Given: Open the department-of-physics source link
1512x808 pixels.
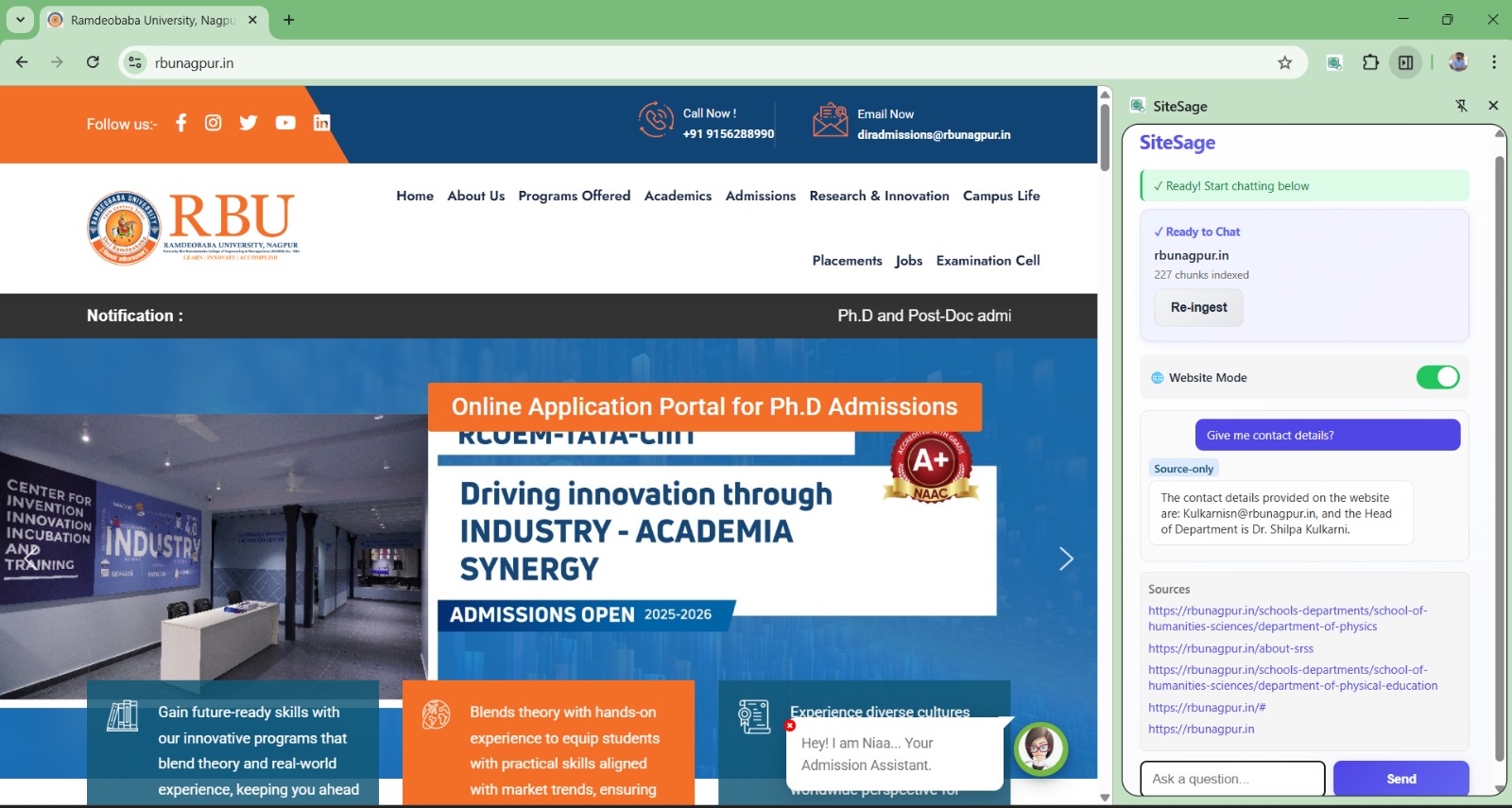Looking at the screenshot, I should point(1288,618).
